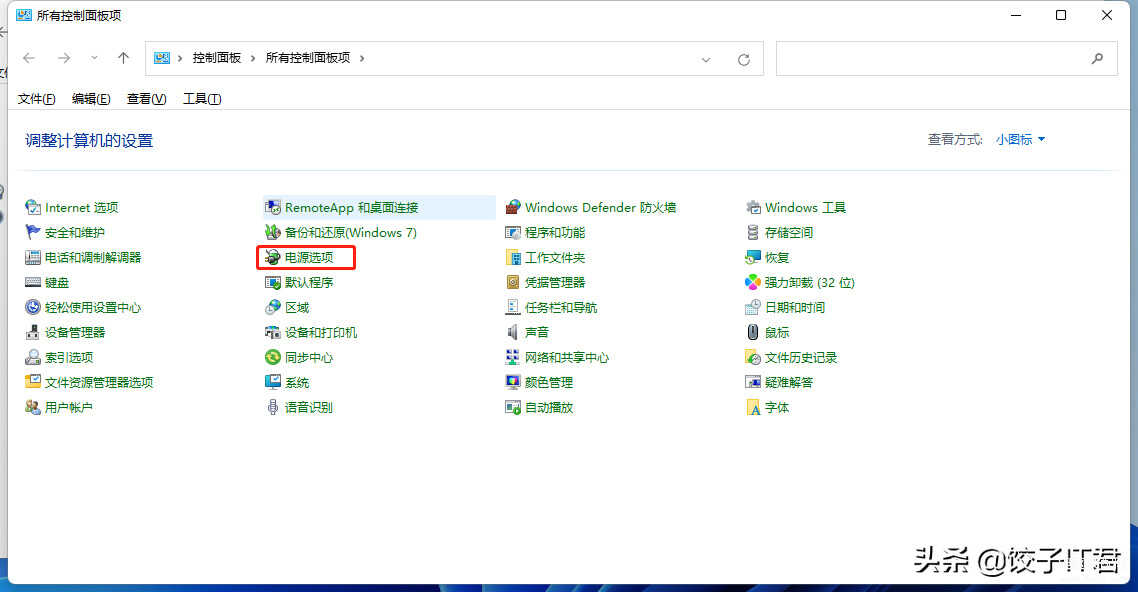The image size is (1138, 592).
Task: Click the 用户帐户 link
Action: coord(68,407)
